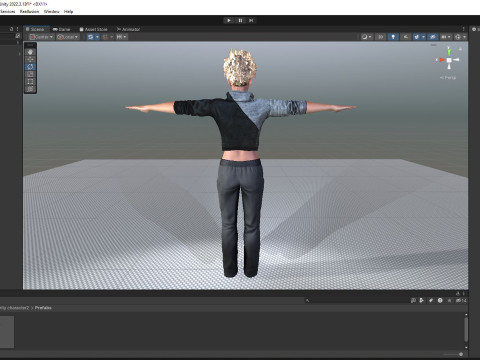Switch to the Scene tab

37,29
